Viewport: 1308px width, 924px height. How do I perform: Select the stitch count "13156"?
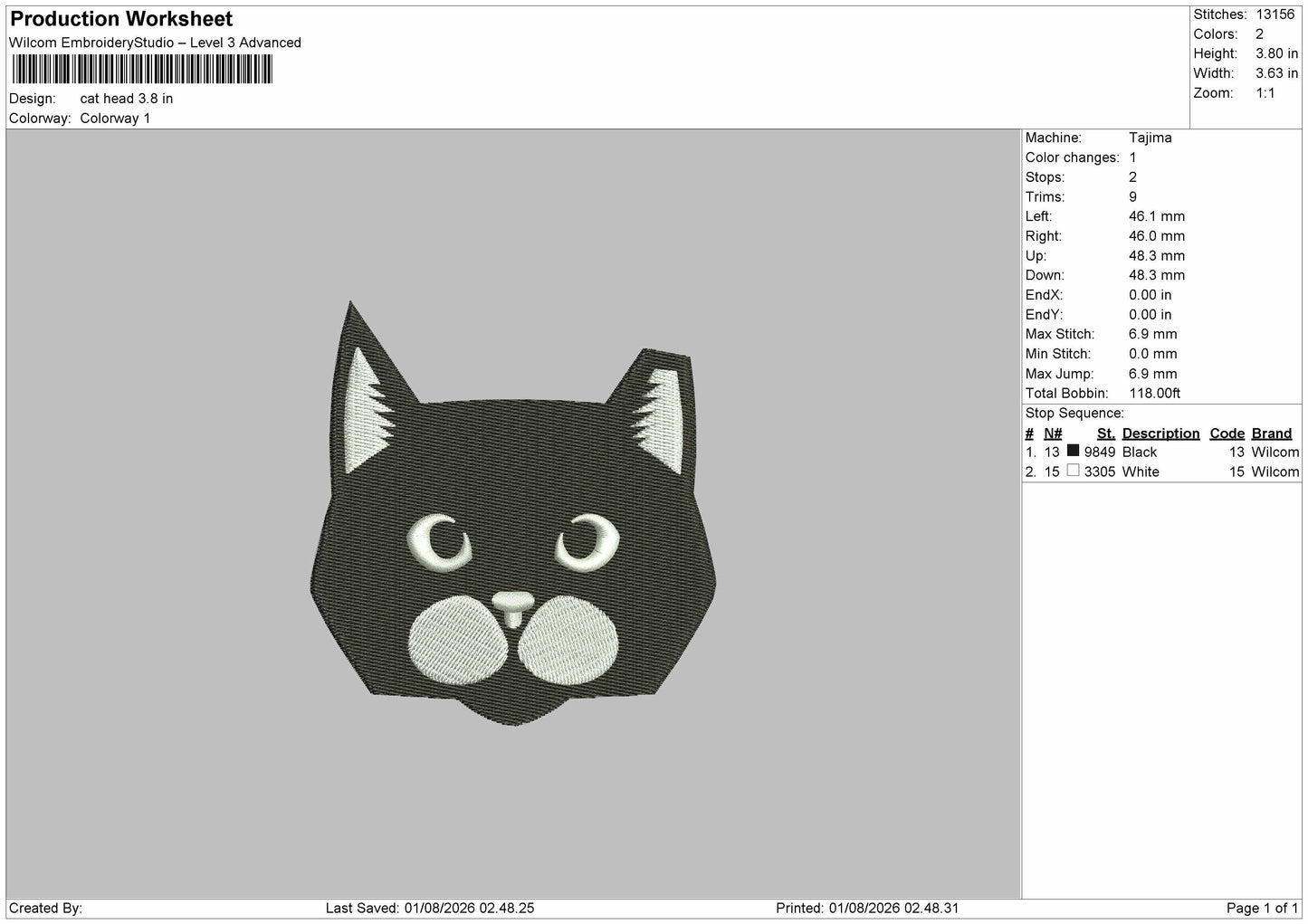click(x=1275, y=14)
